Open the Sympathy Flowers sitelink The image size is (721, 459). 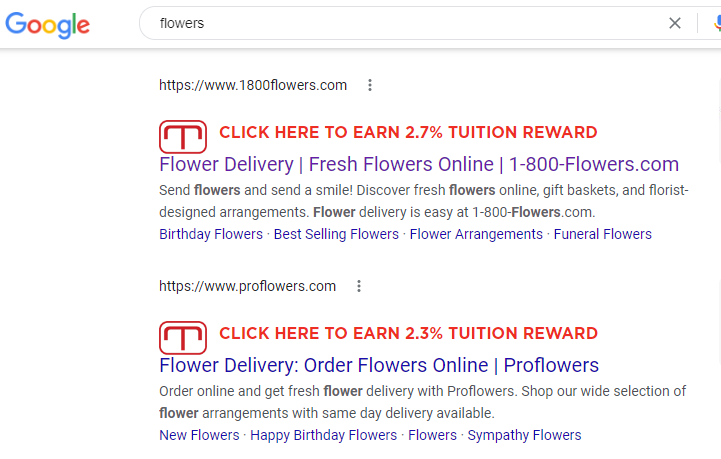524,435
